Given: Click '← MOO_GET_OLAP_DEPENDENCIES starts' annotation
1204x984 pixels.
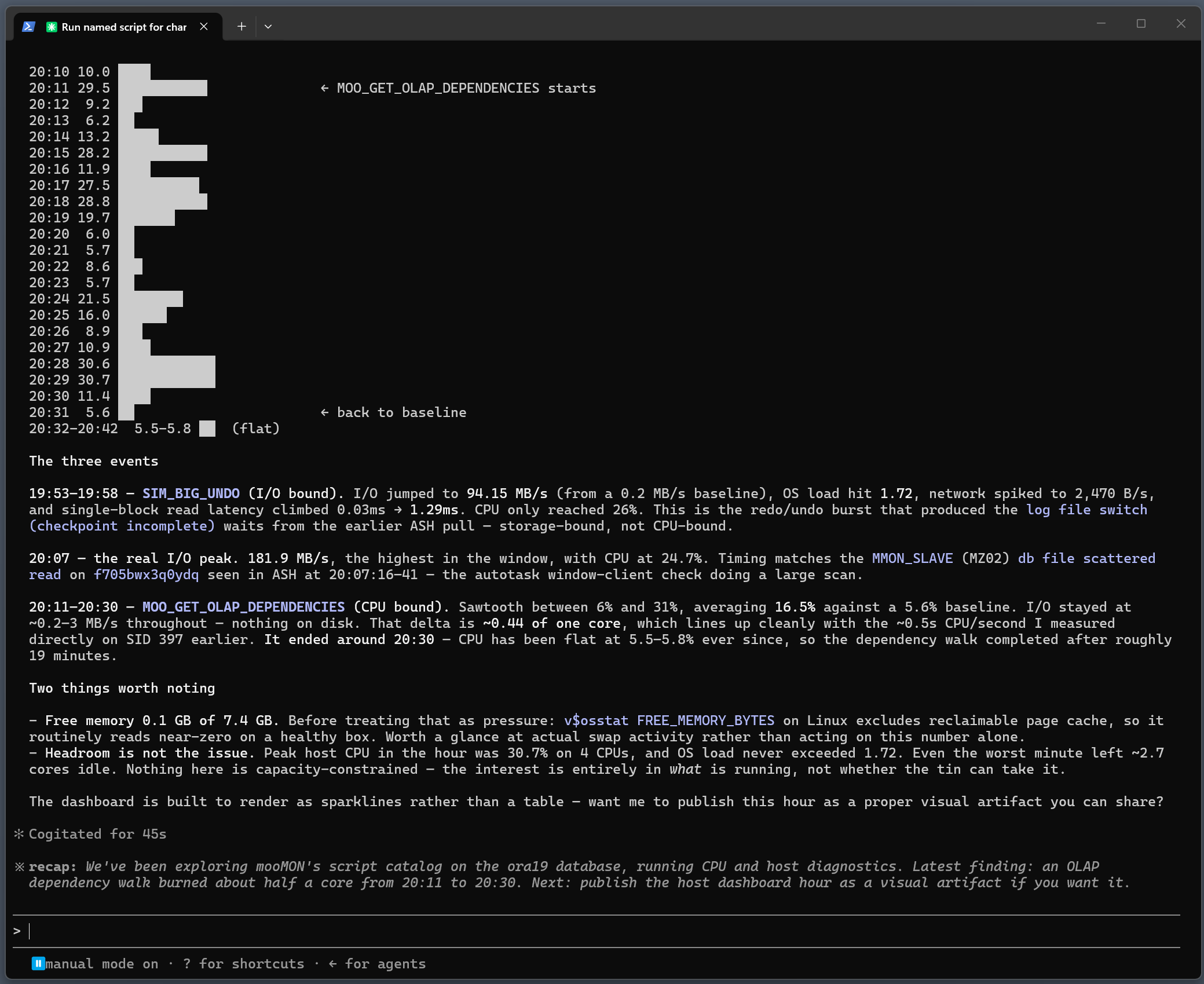Looking at the screenshot, I should click(x=458, y=88).
